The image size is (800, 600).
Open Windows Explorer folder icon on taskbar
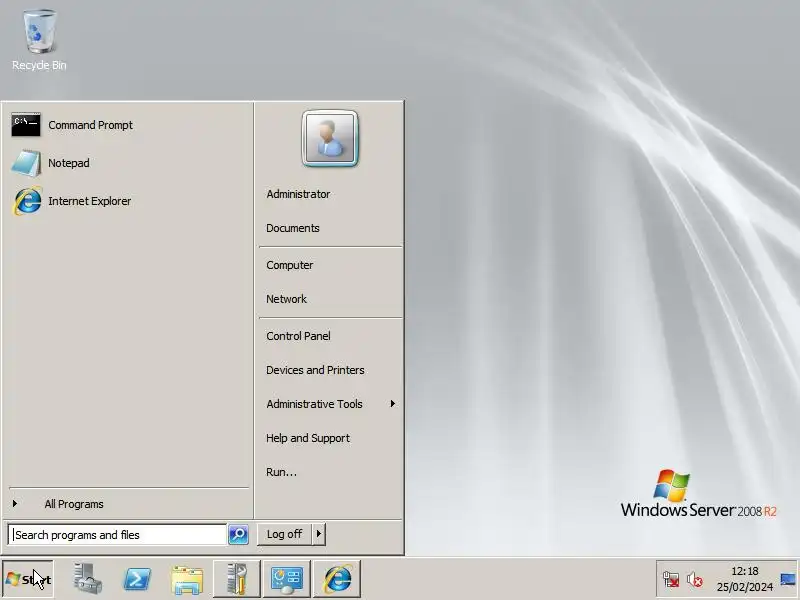(x=187, y=579)
